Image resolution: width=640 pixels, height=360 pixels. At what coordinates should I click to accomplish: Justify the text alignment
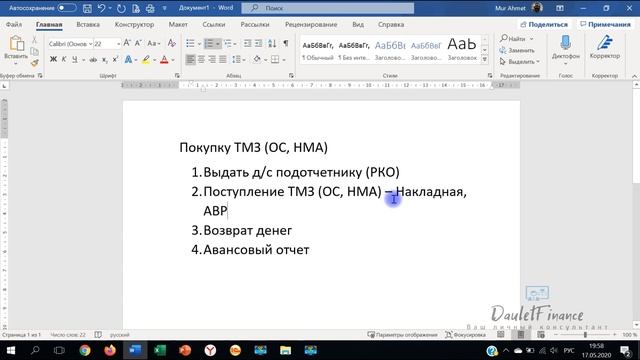222,60
